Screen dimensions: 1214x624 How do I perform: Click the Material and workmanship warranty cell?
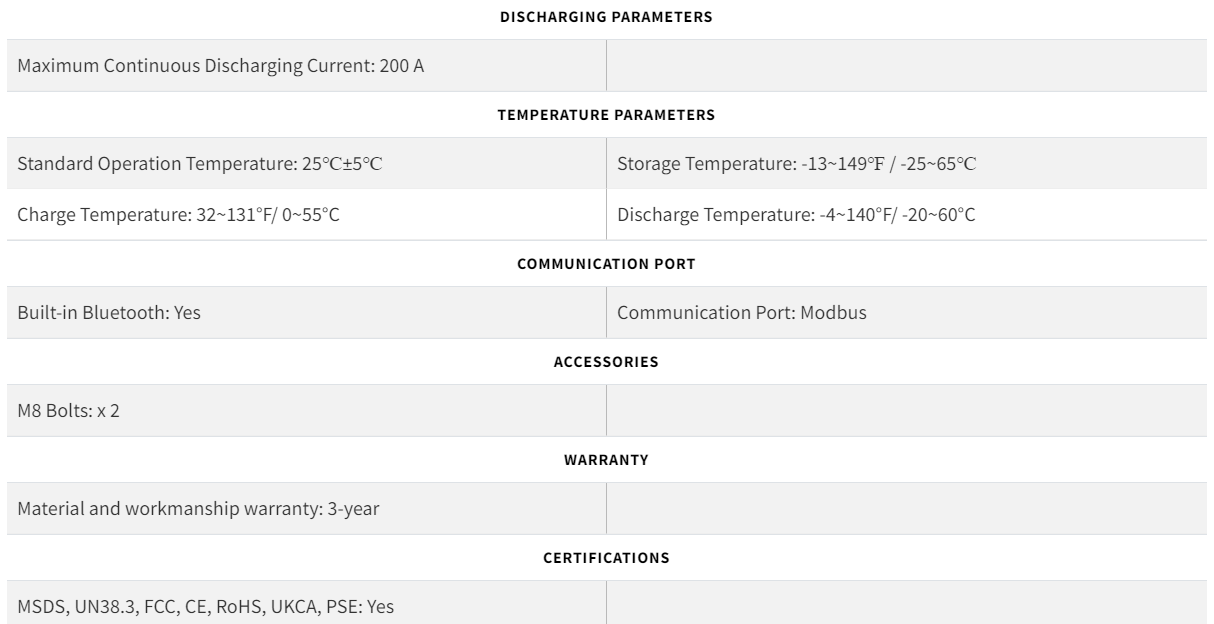198,509
